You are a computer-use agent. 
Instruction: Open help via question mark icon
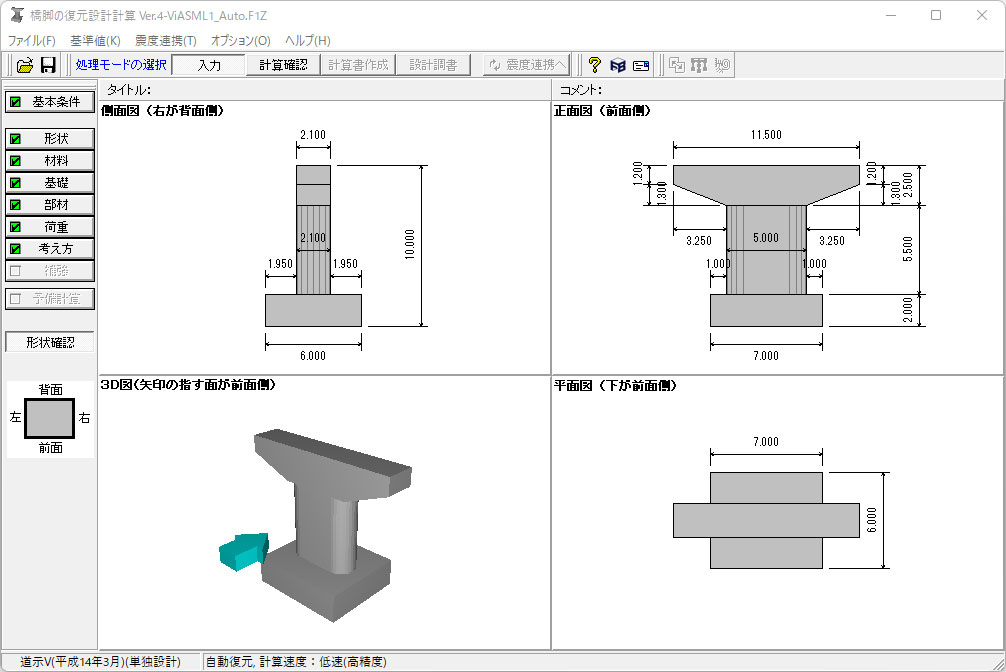[594, 65]
